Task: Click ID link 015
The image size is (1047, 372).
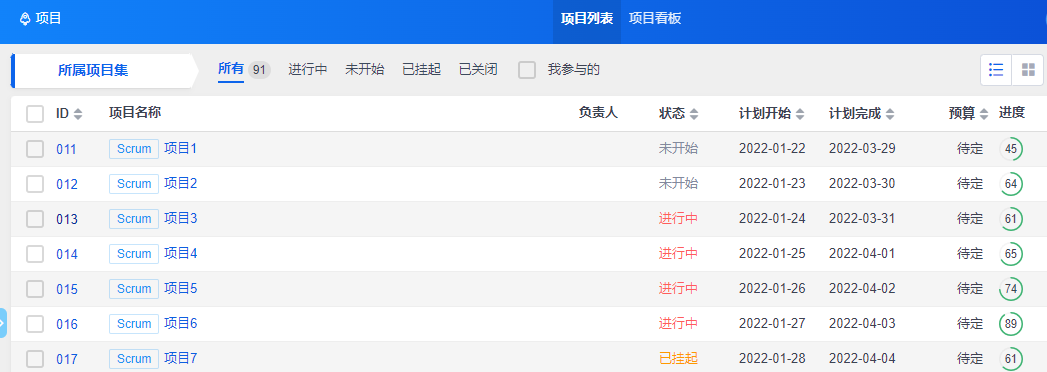Action: point(67,290)
